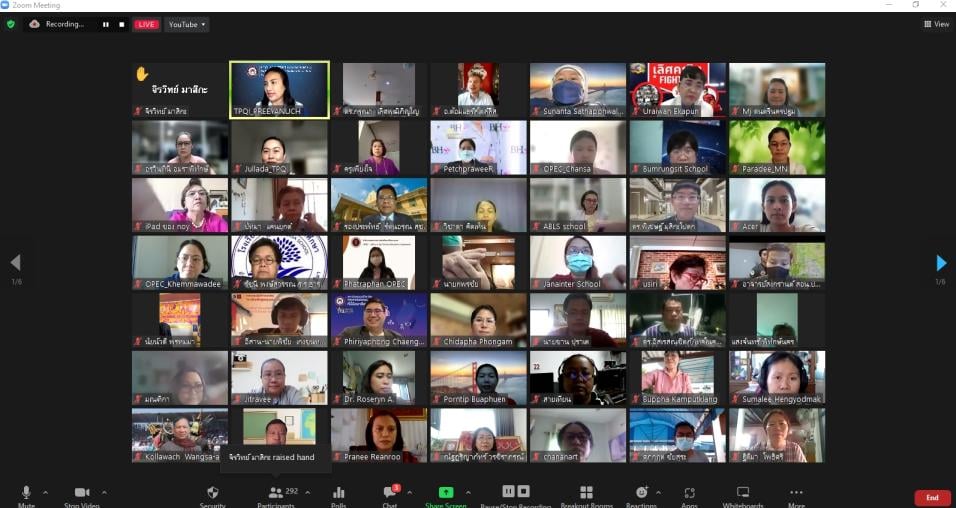This screenshot has width=956, height=508.
Task: Select Chidapha Phongam video tile
Action: [479, 320]
